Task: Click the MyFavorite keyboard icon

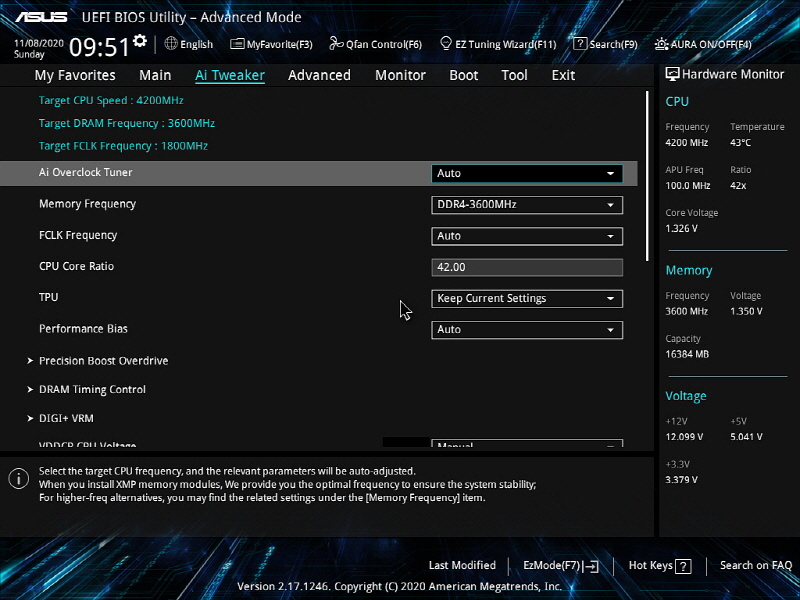Action: pos(237,44)
